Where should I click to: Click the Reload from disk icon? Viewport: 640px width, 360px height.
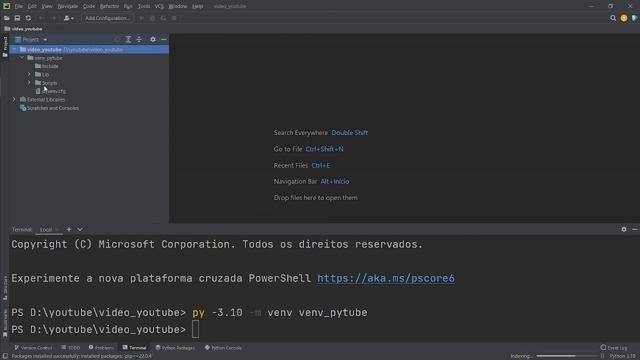pos(28,18)
